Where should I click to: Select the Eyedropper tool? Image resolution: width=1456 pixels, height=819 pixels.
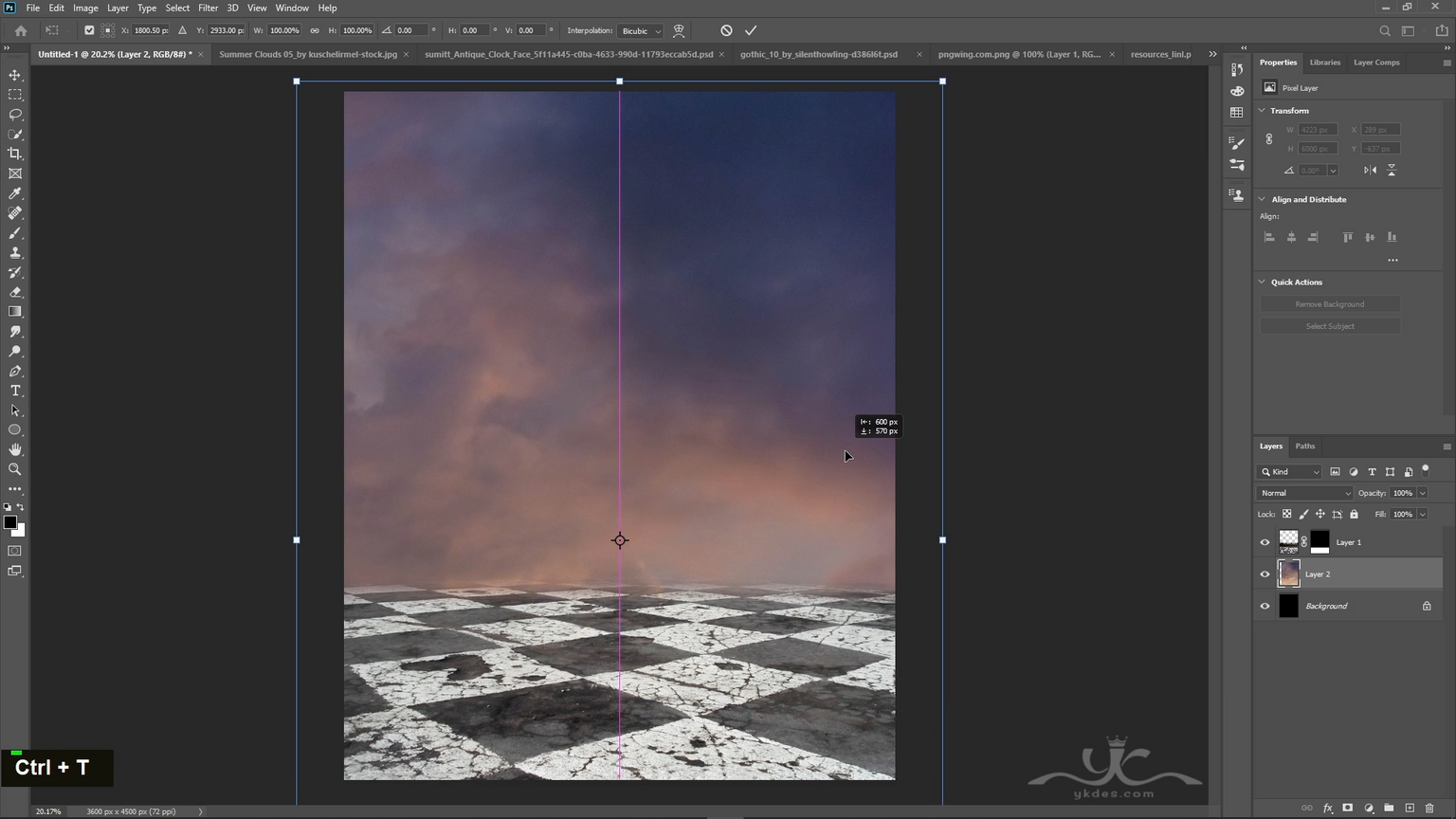(15, 193)
